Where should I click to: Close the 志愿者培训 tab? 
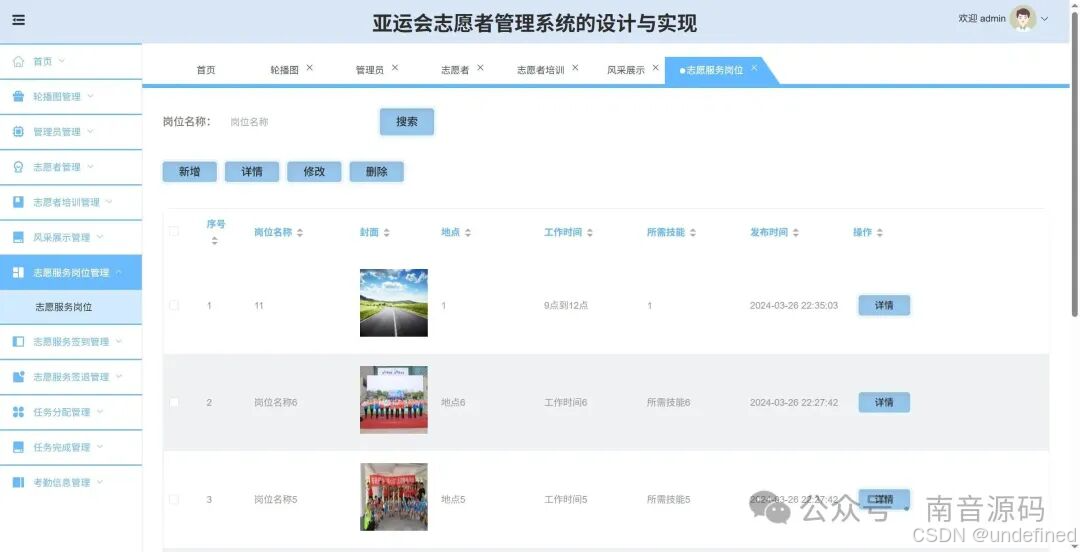[575, 68]
